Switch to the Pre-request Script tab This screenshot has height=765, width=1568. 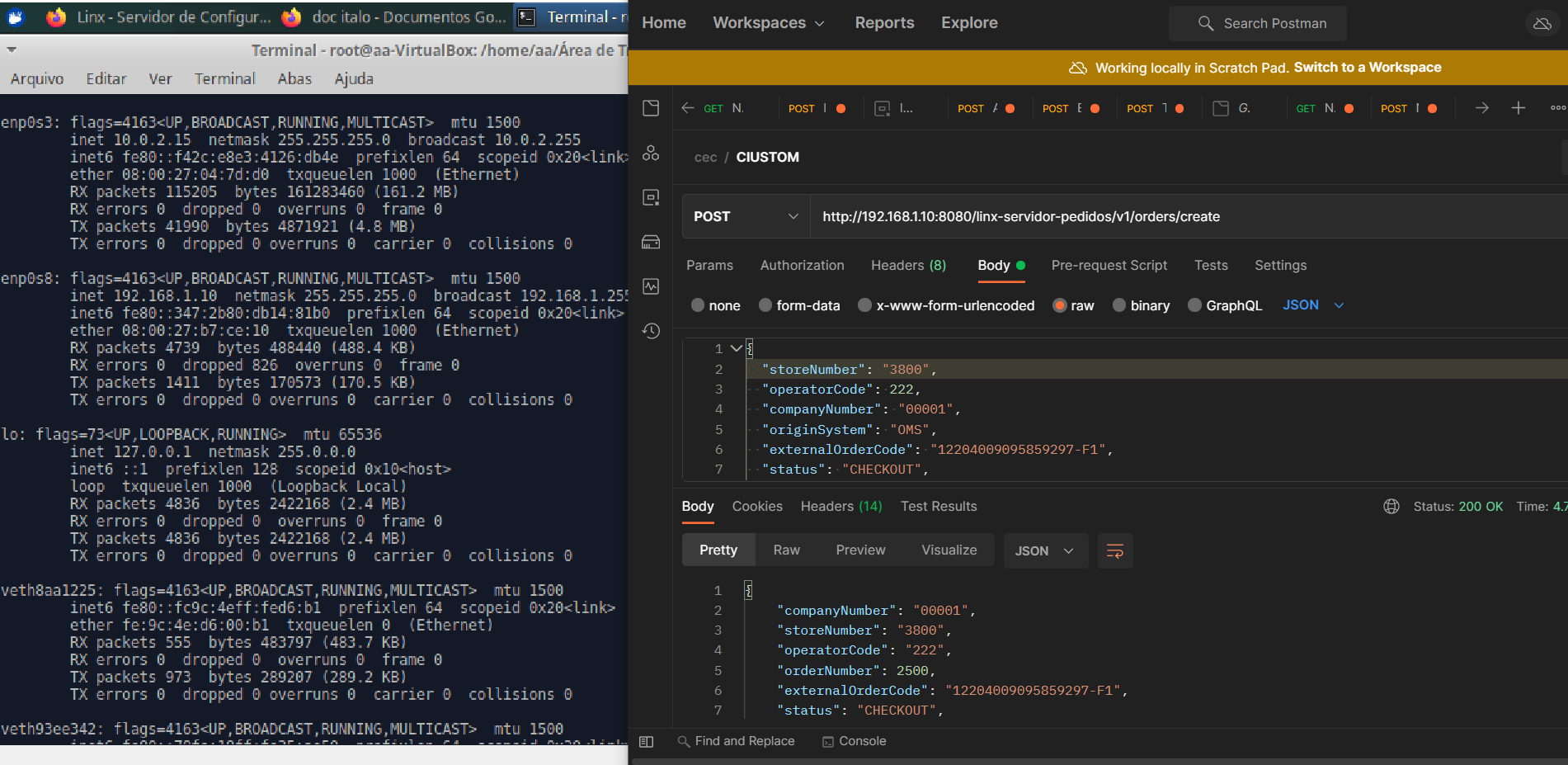tap(1109, 266)
